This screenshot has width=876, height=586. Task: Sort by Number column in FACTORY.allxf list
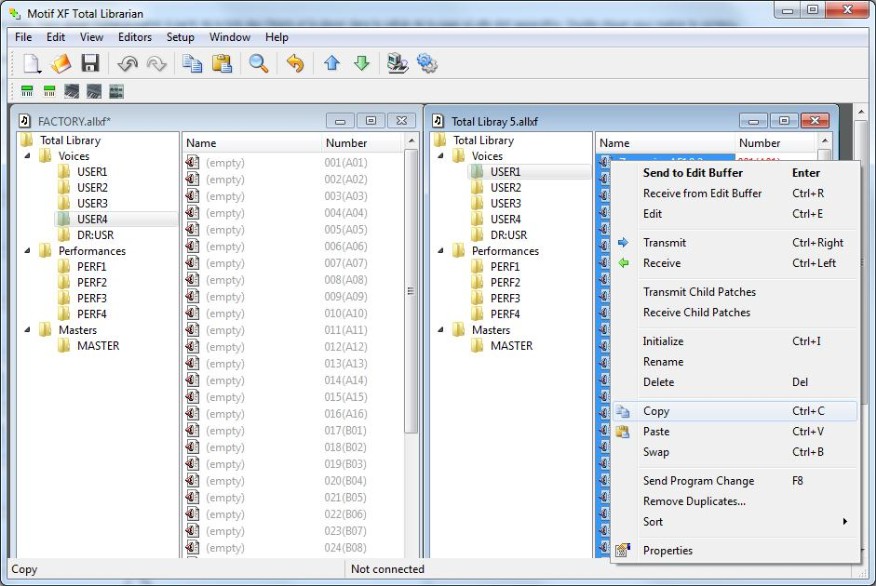coord(362,143)
